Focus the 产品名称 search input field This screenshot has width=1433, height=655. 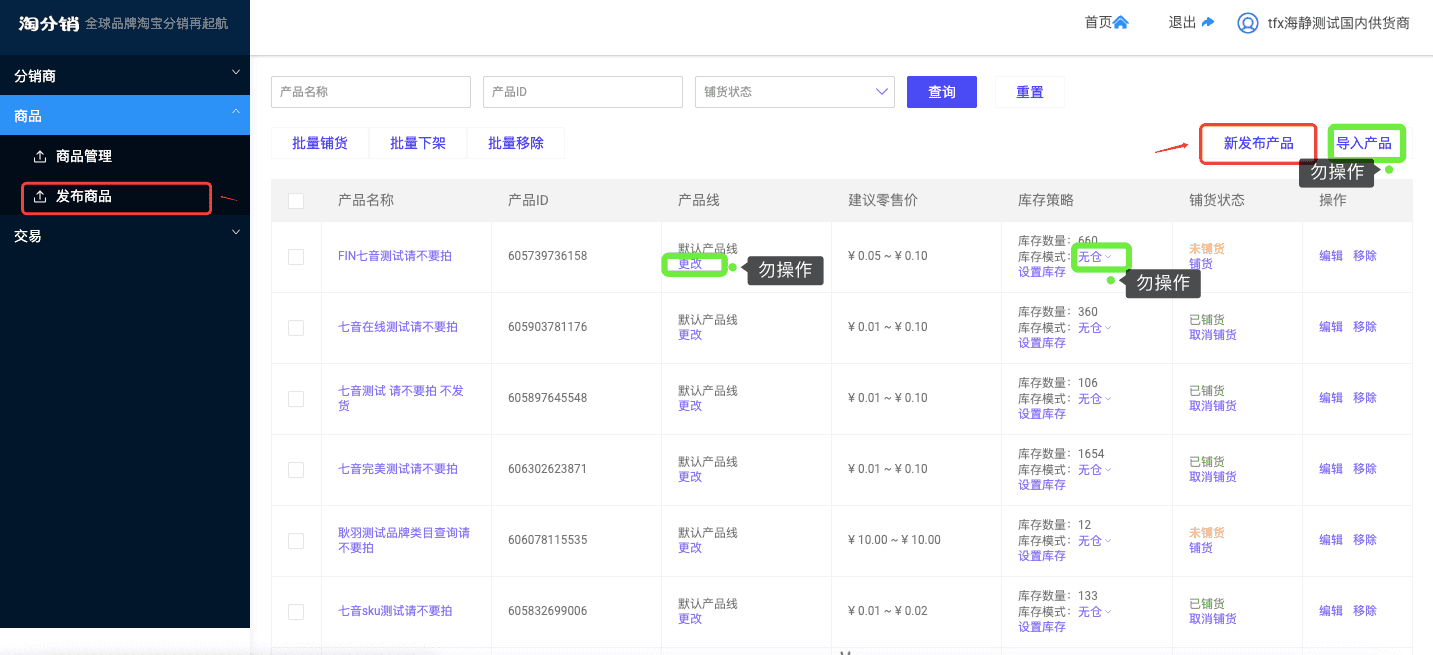[370, 92]
